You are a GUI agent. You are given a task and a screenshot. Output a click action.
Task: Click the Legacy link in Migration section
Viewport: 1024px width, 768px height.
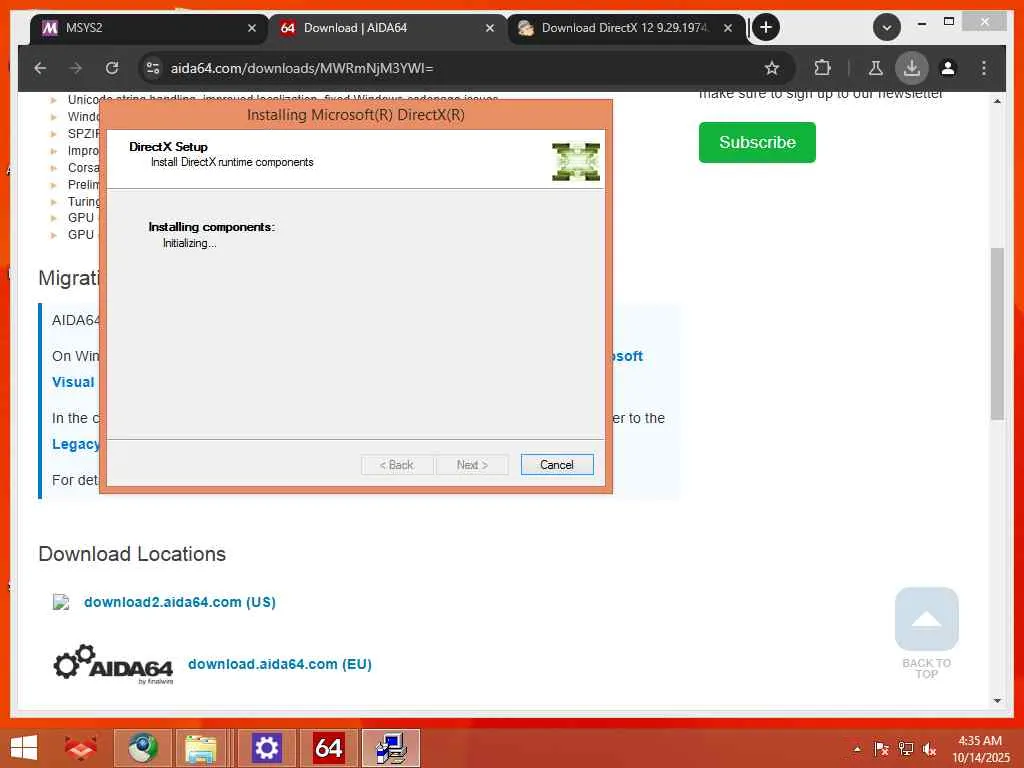[76, 444]
